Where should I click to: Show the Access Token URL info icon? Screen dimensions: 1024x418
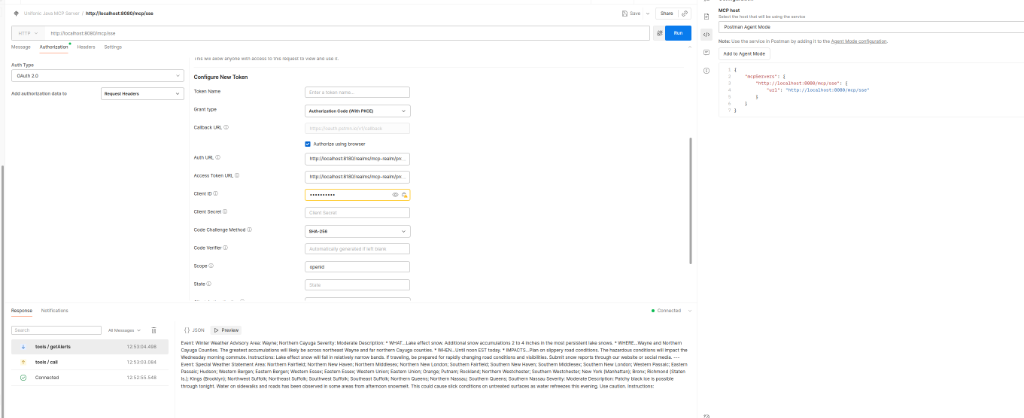click(x=237, y=176)
